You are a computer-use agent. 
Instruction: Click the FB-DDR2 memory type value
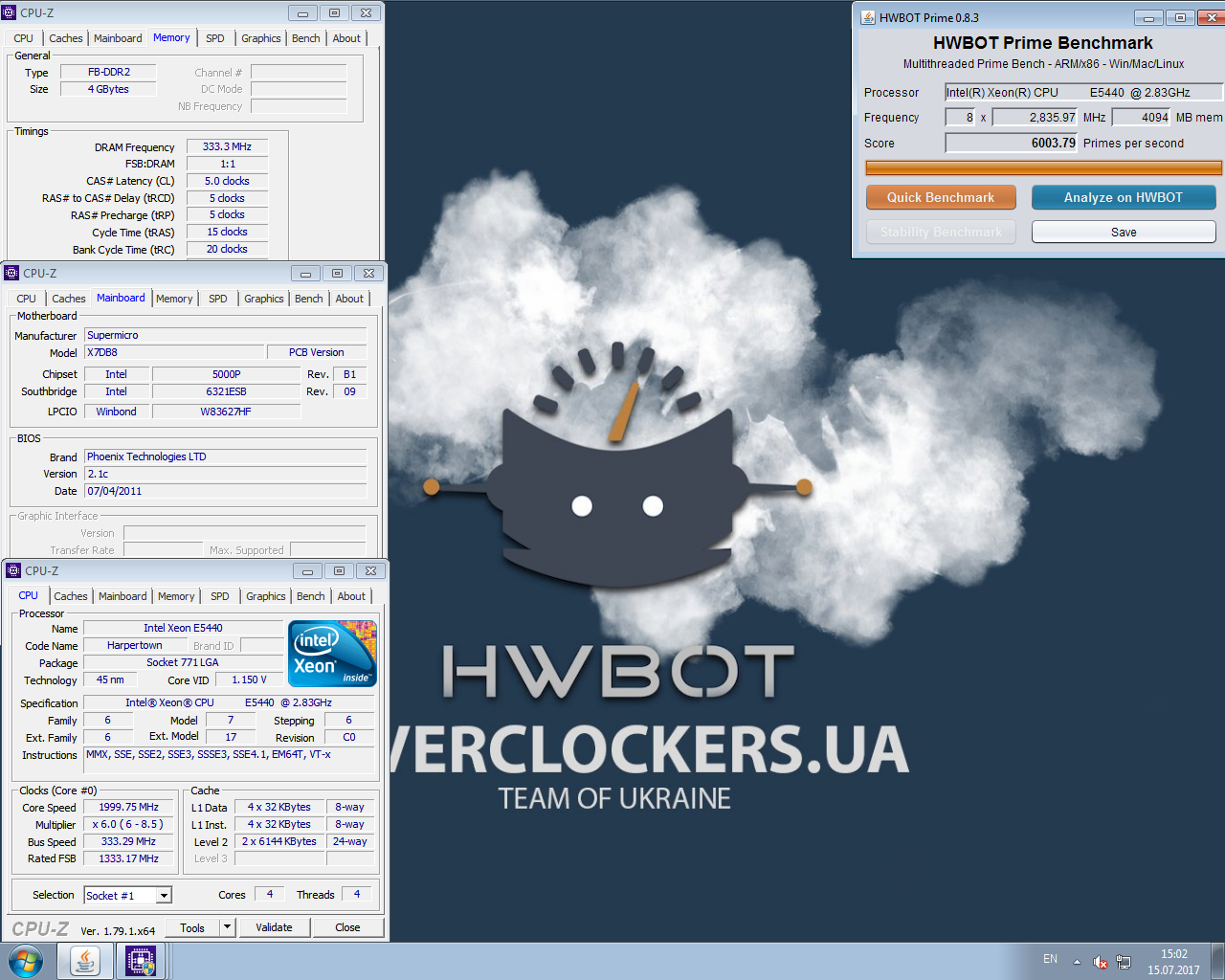tap(109, 72)
